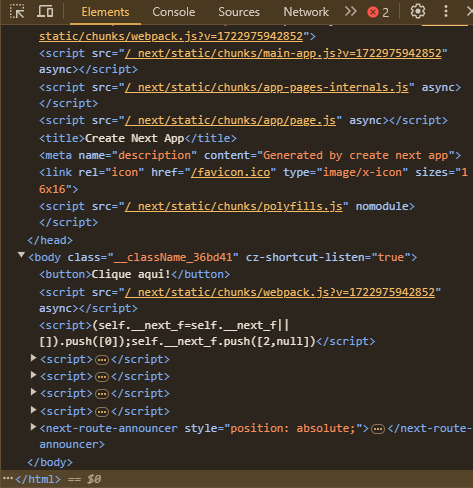Select the meta description node
The image size is (473, 488).
coord(250,155)
